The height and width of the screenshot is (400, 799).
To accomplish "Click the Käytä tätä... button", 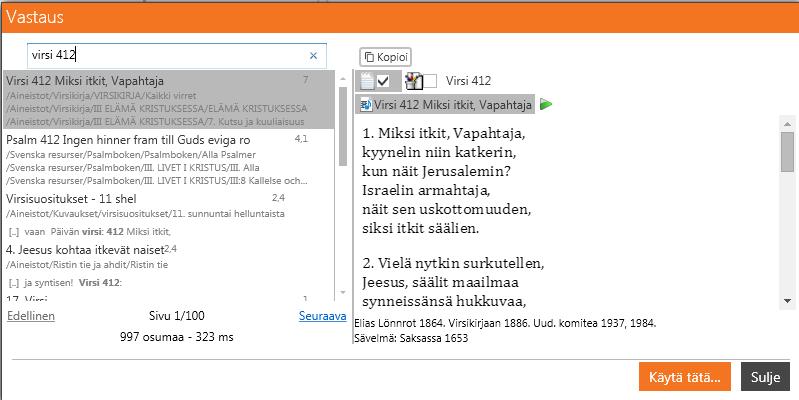I will (684, 377).
